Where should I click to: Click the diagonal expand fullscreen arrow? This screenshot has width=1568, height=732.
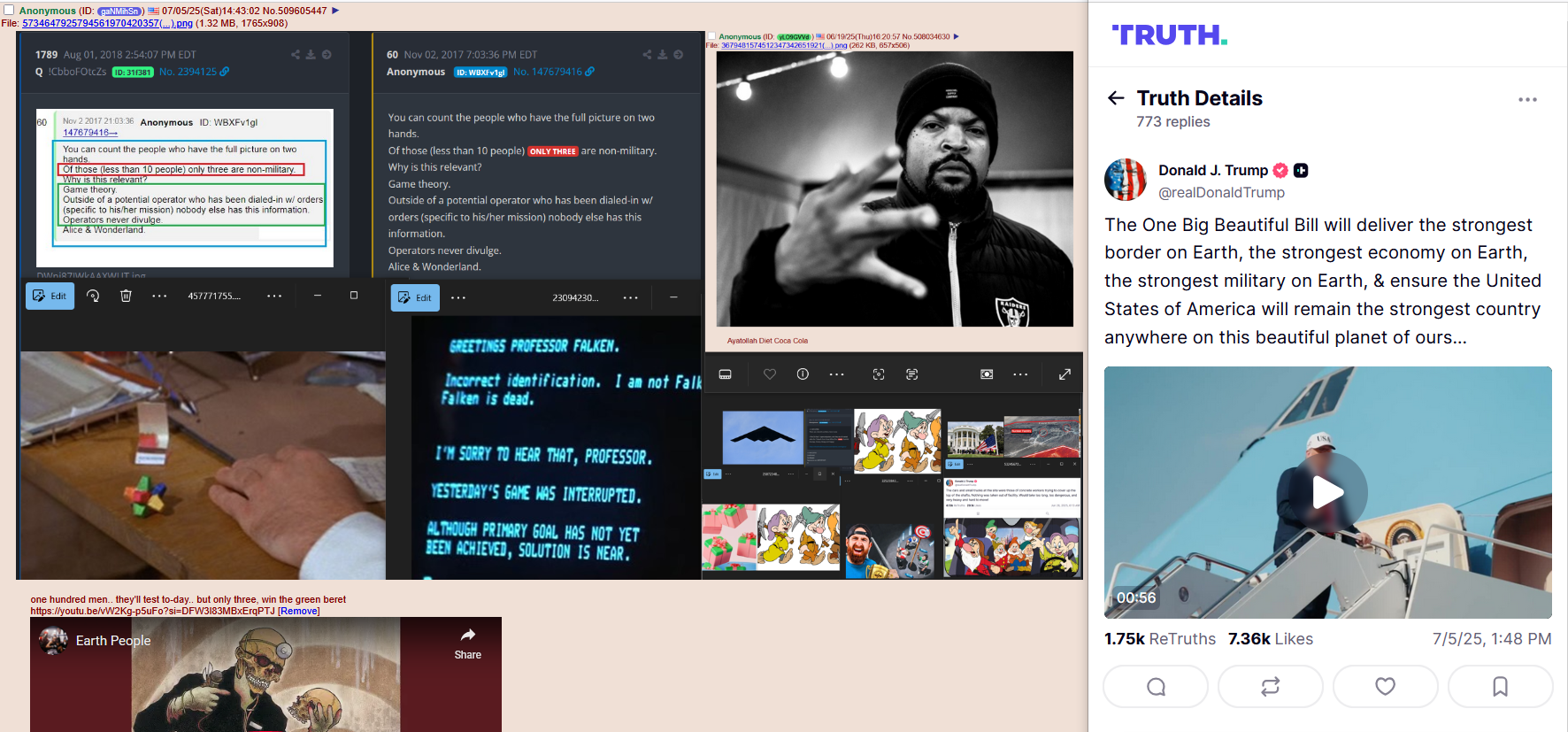[x=1065, y=374]
